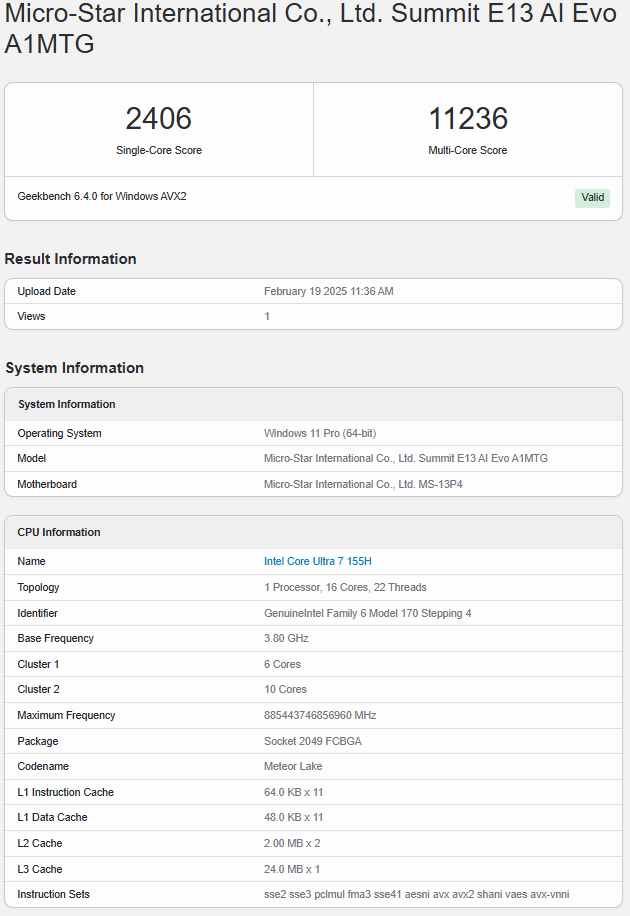Viewport: 630px width, 916px height.
Task: Click the System Information section heading
Action: click(74, 367)
